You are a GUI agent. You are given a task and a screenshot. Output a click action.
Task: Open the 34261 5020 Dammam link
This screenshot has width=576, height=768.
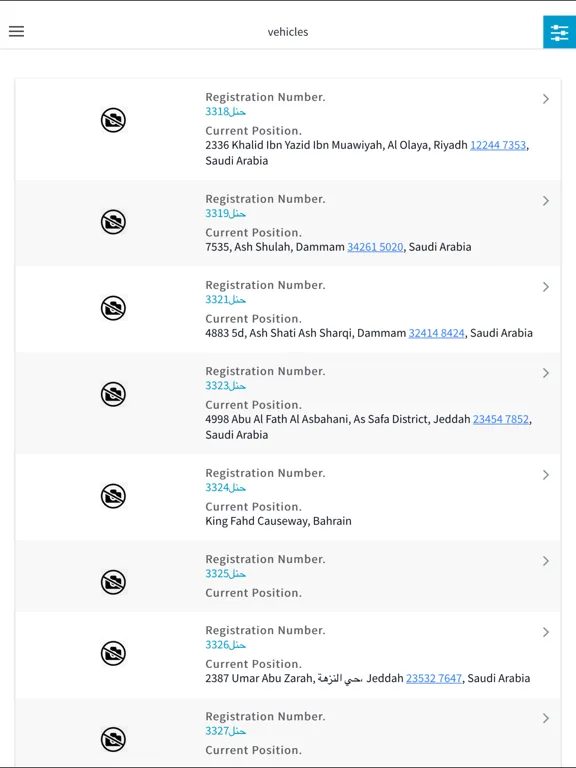coord(375,247)
